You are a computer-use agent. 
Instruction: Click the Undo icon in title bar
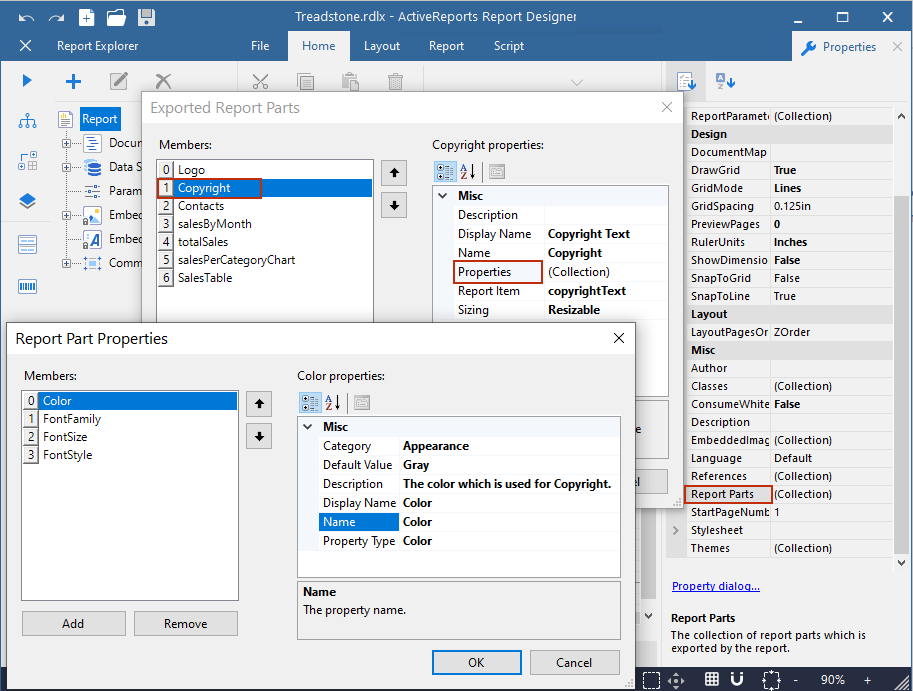(26, 17)
